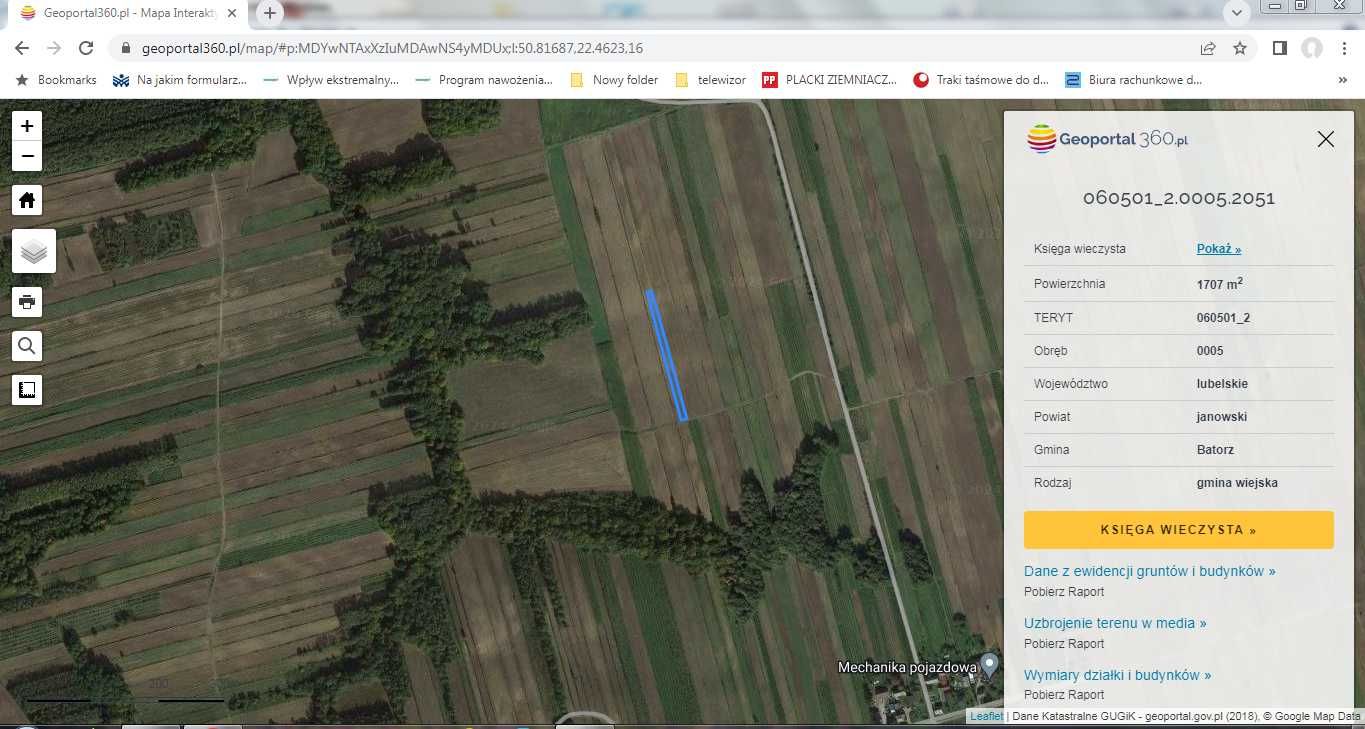Select Rodzaj value gmina wiejska
Image resolution: width=1365 pixels, height=729 pixels.
tap(1237, 483)
